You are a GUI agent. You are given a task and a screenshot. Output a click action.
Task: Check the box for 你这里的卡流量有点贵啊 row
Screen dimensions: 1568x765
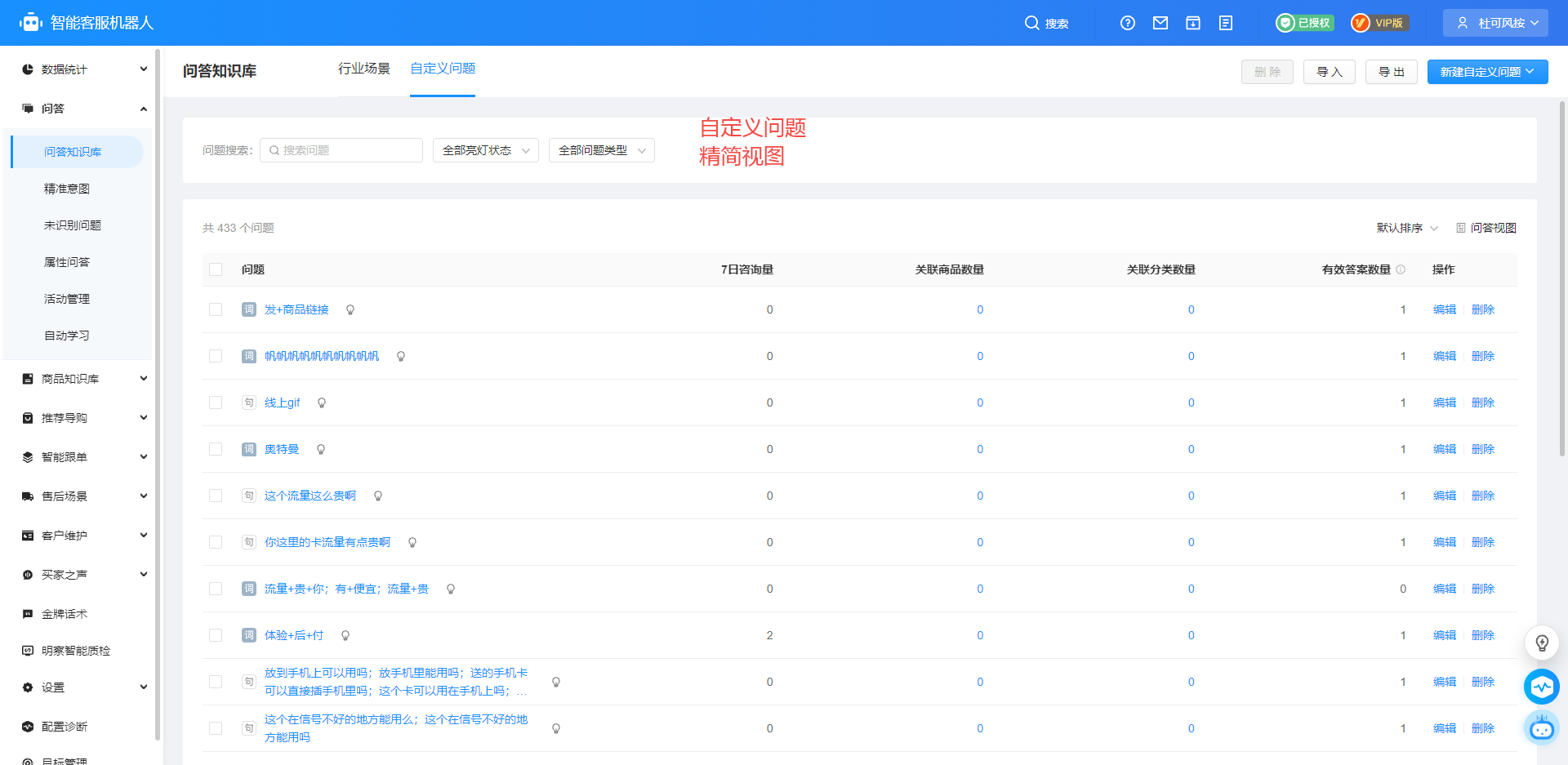point(216,542)
